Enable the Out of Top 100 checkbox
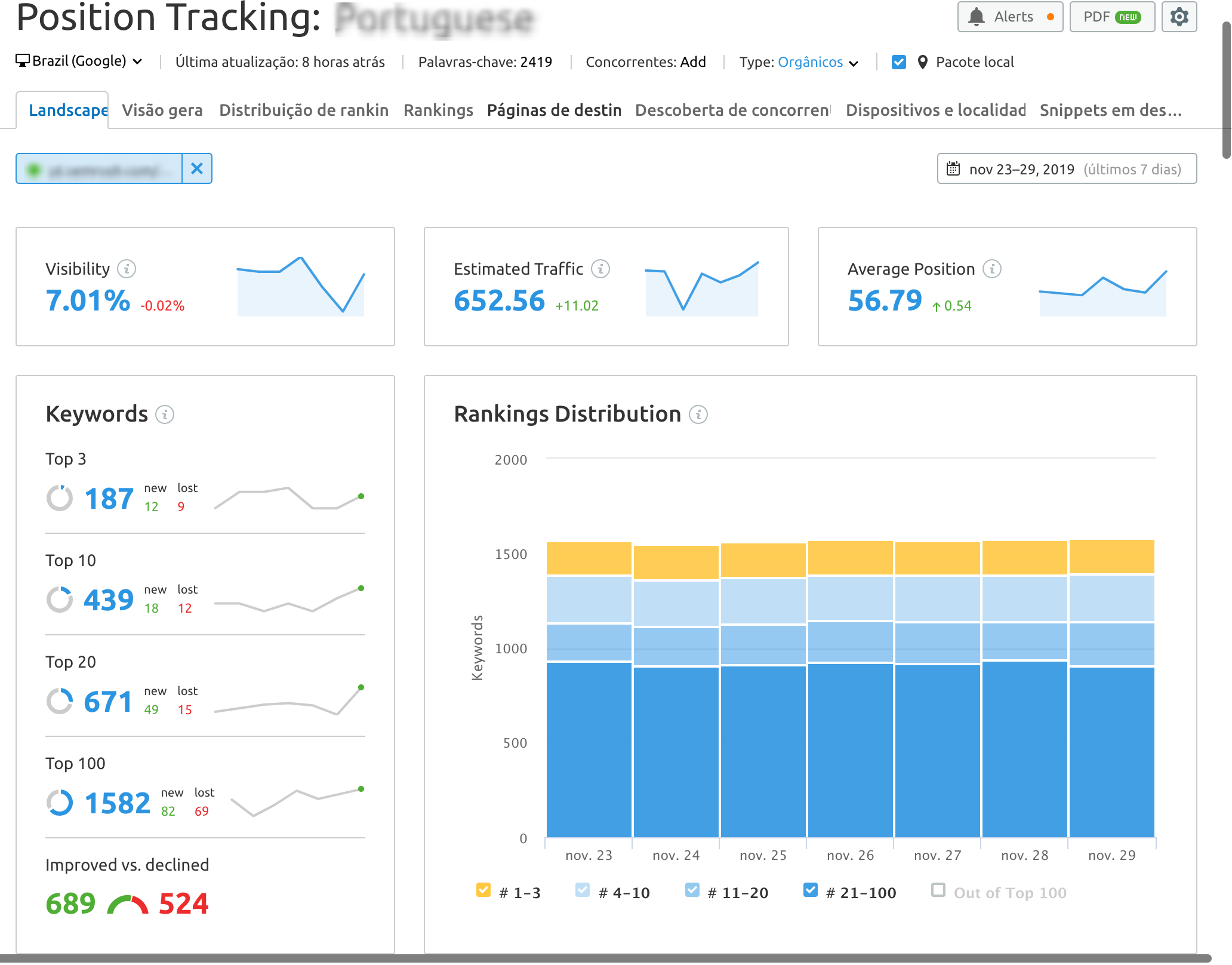This screenshot has width=1232, height=965. (938, 890)
